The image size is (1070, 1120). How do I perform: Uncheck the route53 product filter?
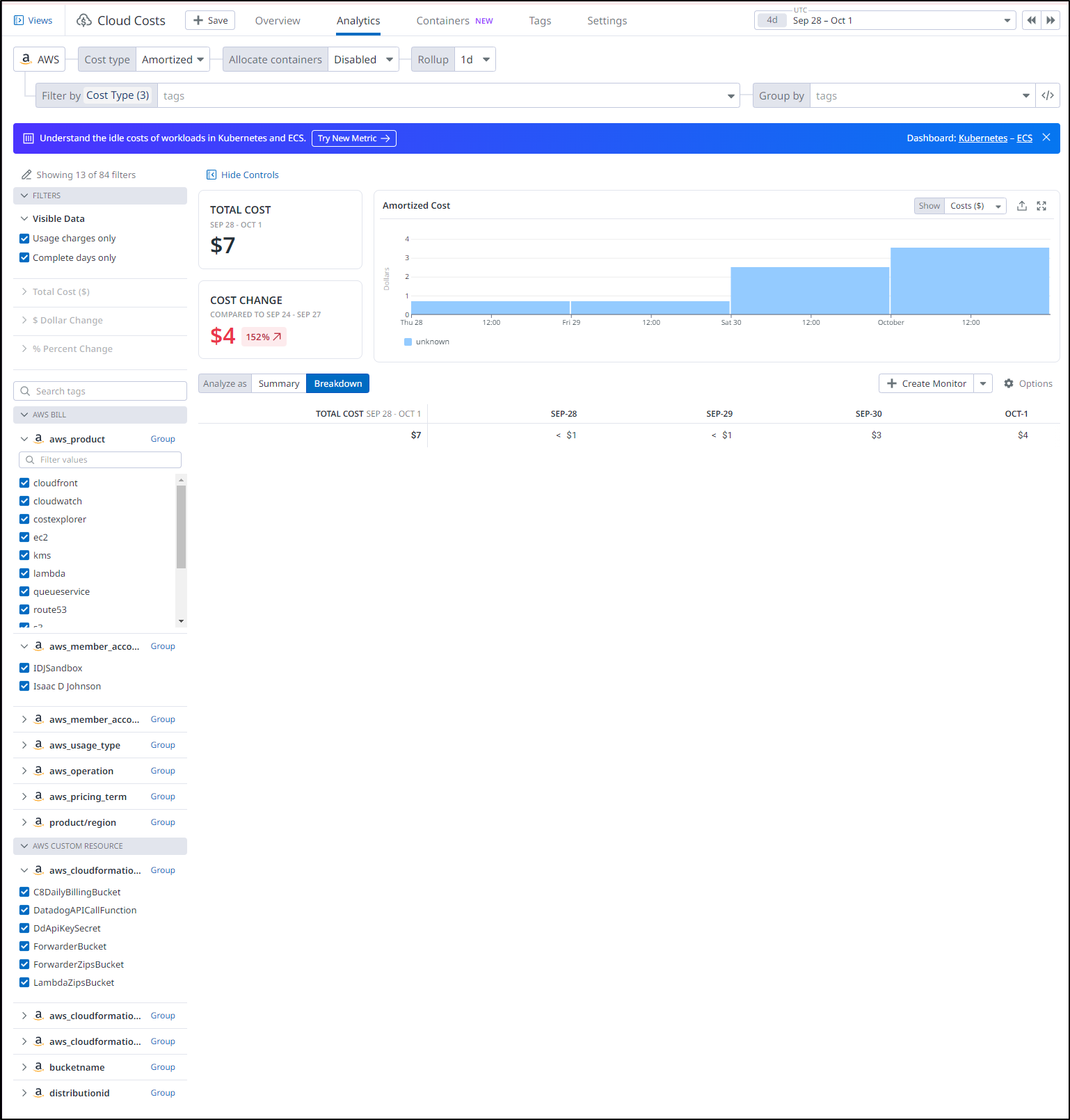24,609
